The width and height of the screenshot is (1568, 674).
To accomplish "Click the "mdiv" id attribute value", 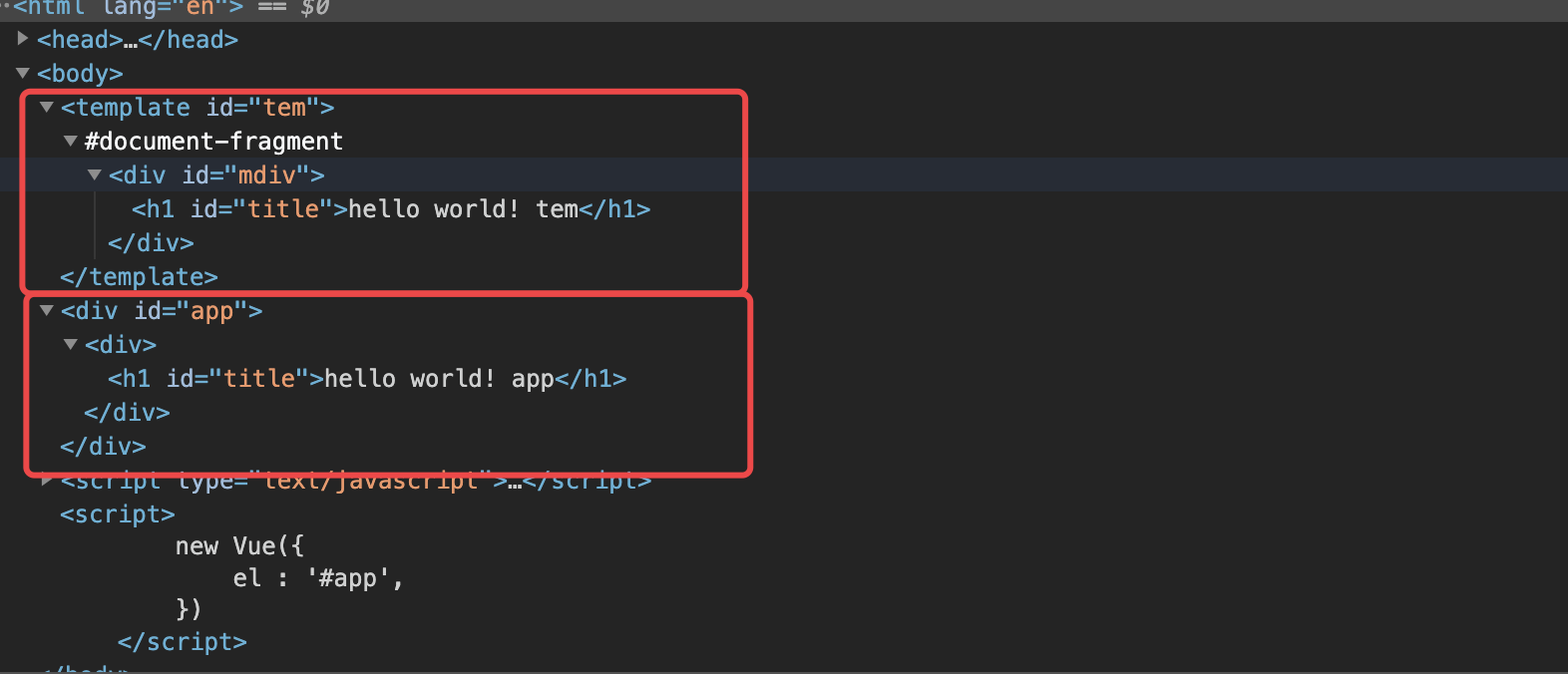I will [266, 175].
